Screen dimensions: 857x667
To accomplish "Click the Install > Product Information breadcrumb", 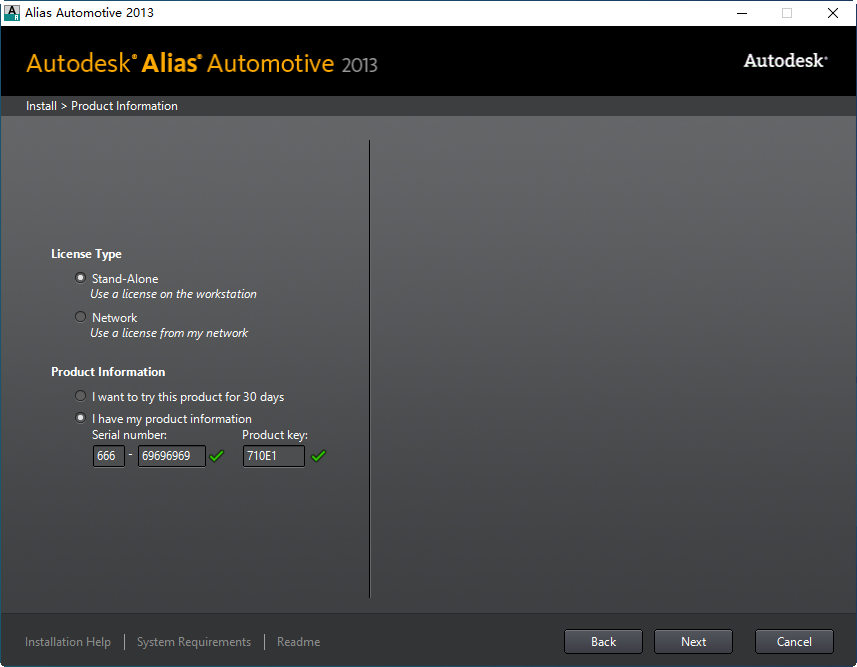I will [102, 106].
